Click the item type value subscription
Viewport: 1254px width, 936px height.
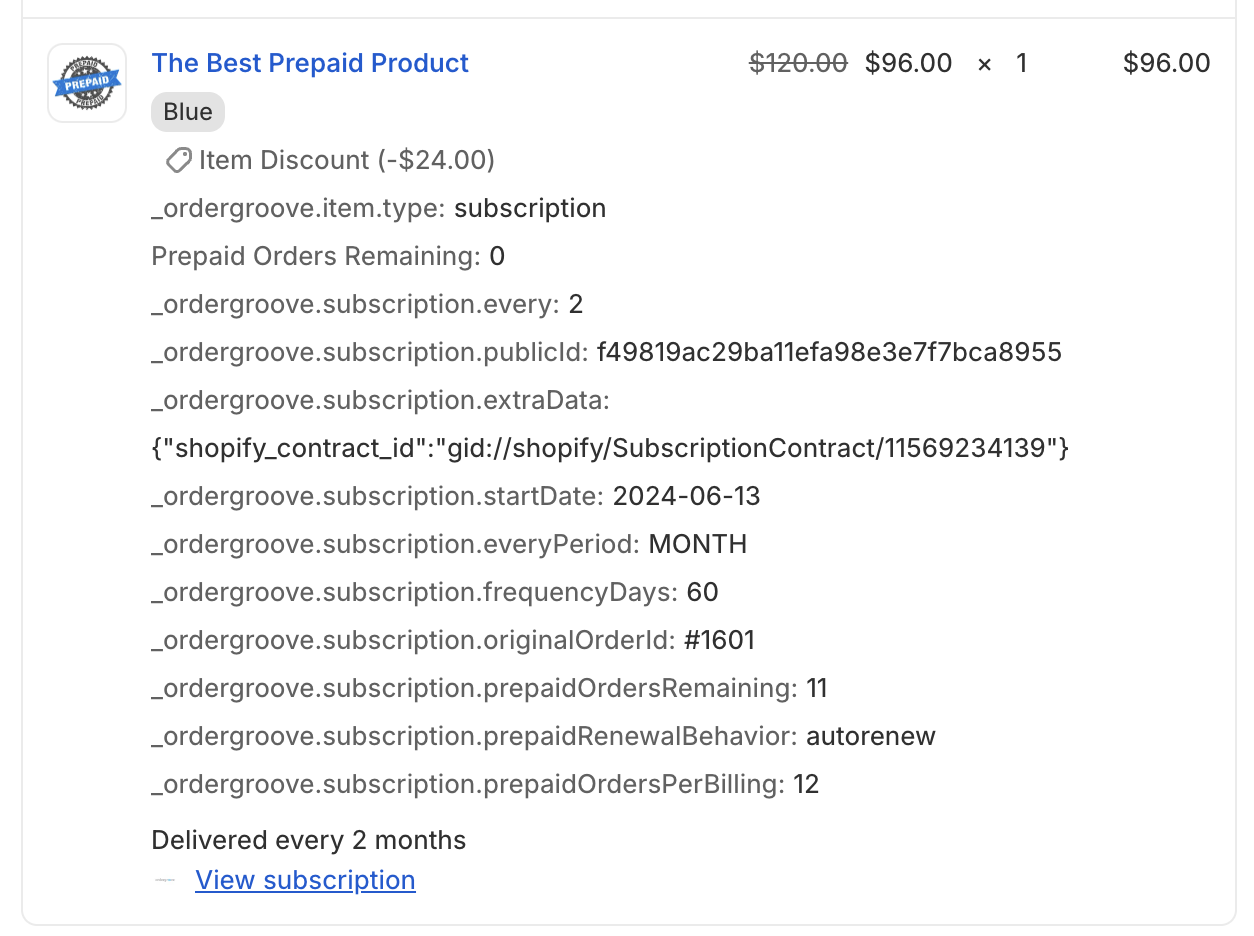(x=530, y=208)
